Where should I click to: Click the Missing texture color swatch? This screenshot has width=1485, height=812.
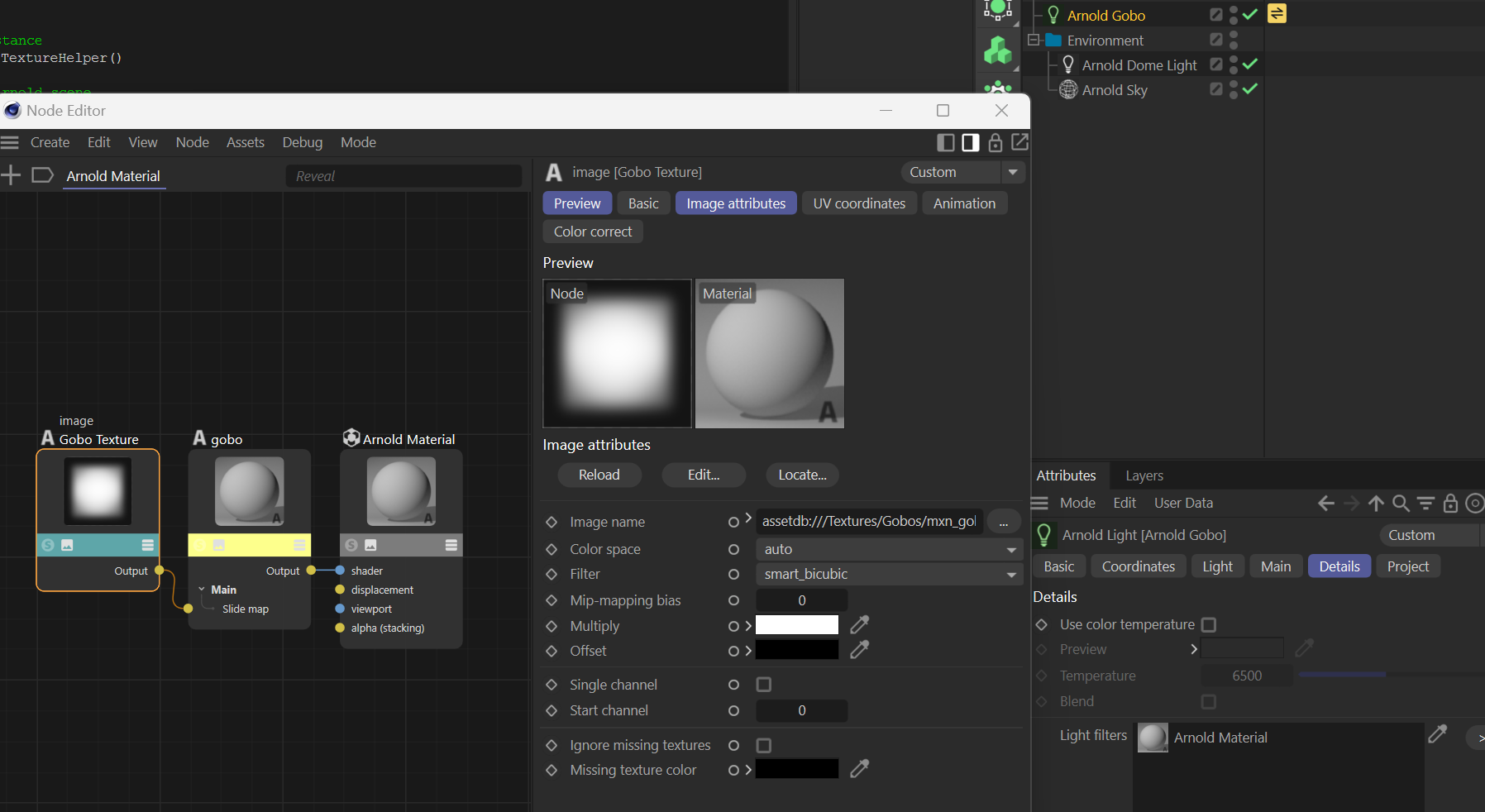pos(797,769)
